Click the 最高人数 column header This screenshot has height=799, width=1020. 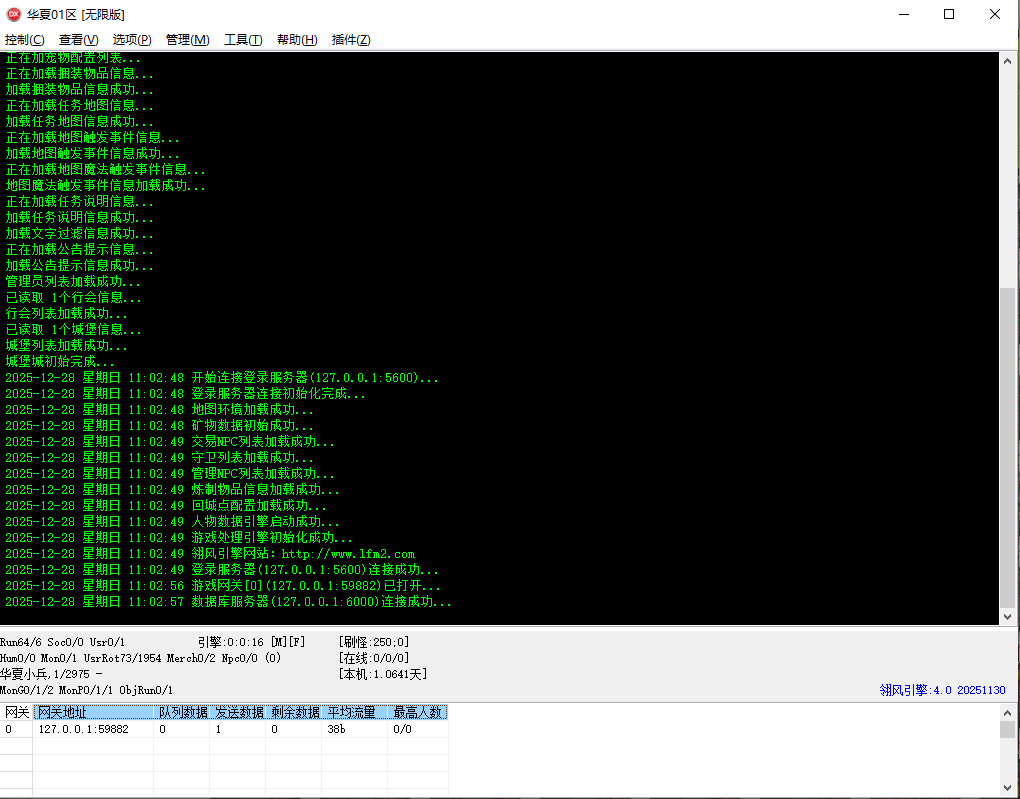[417, 712]
